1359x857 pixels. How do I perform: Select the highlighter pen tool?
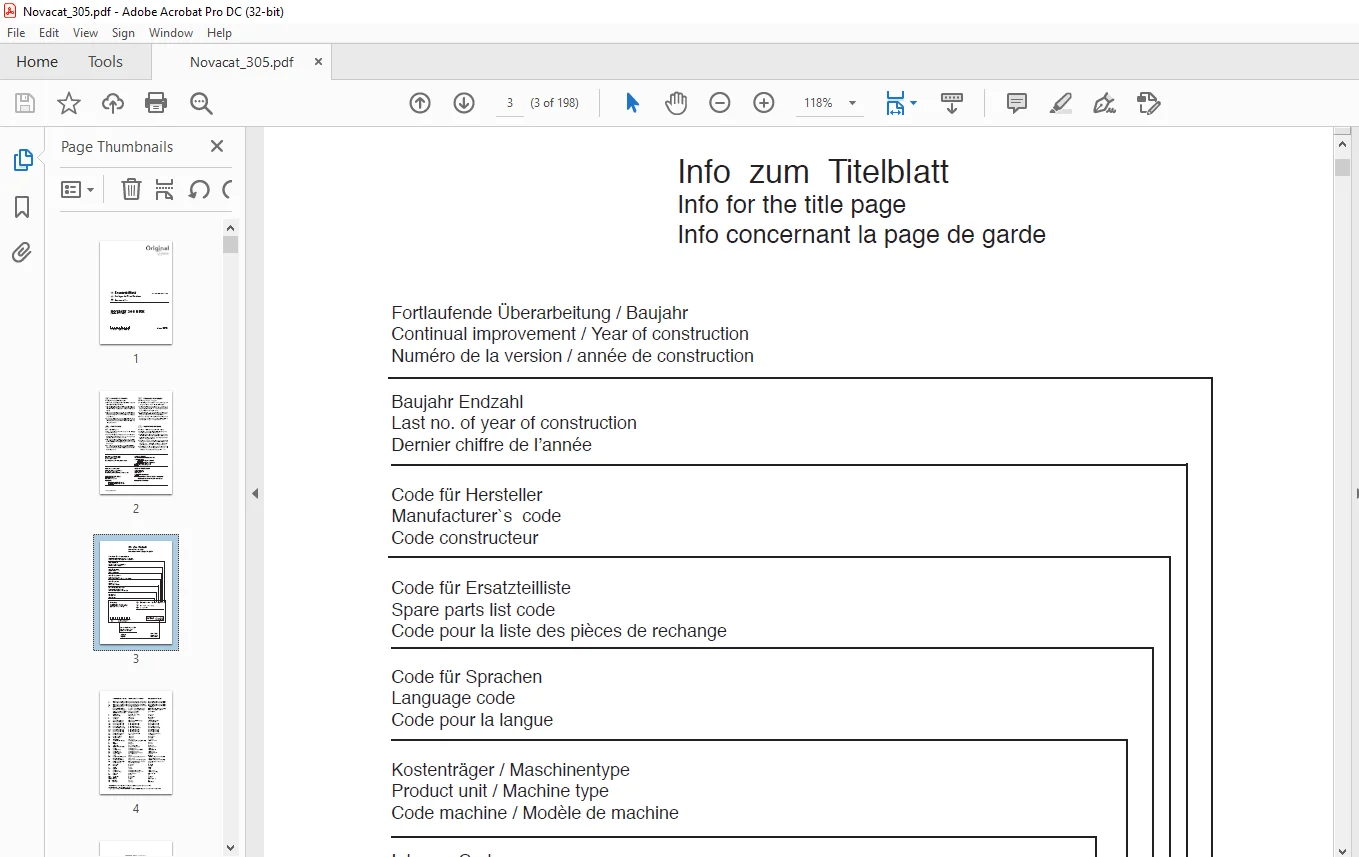(x=1061, y=103)
